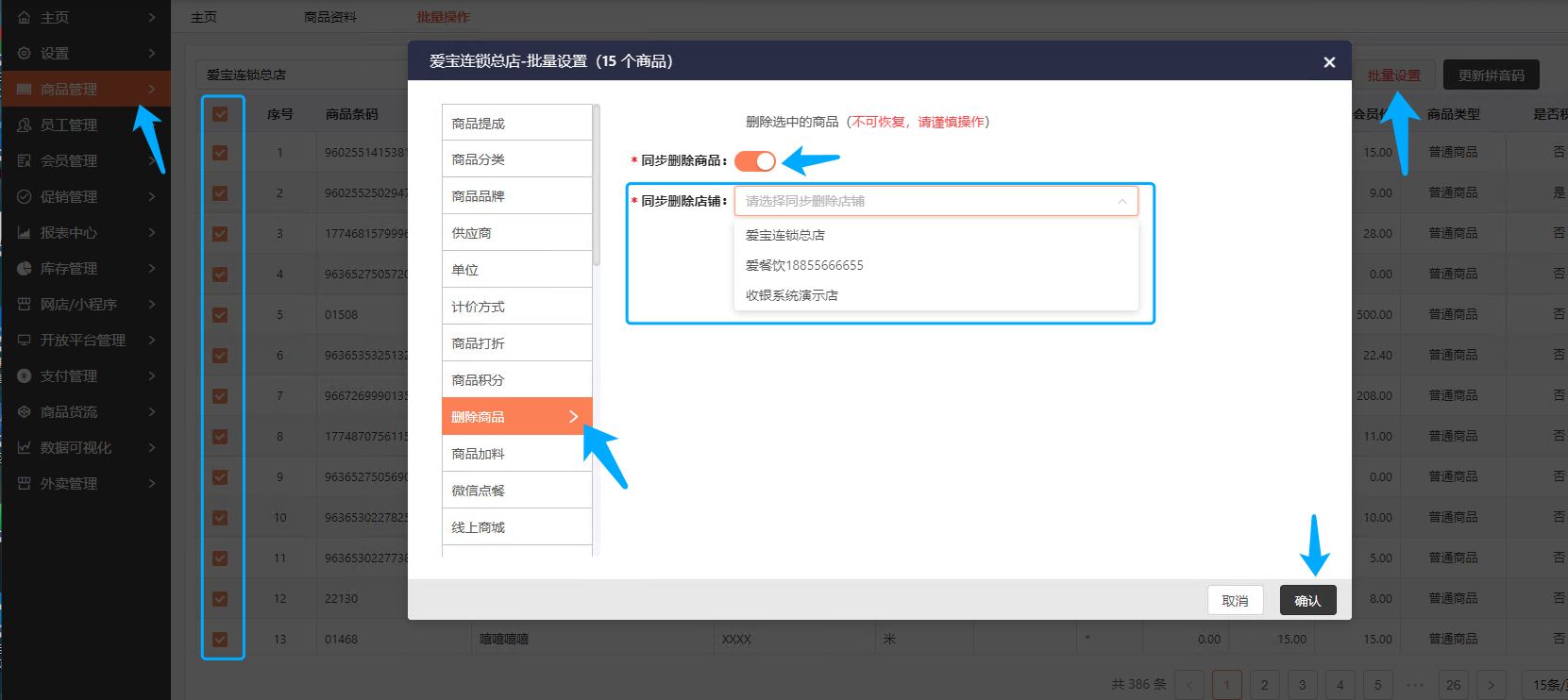Uncheck the checkbox for row 5
1568x700 pixels.
pos(220,315)
